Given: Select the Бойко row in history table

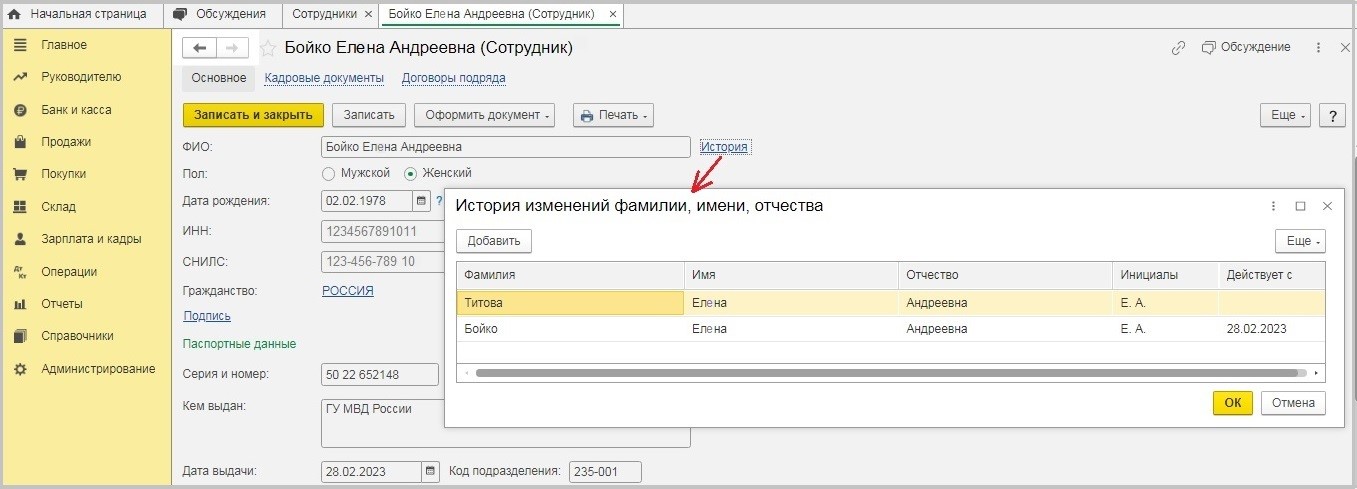Looking at the screenshot, I should (570, 329).
